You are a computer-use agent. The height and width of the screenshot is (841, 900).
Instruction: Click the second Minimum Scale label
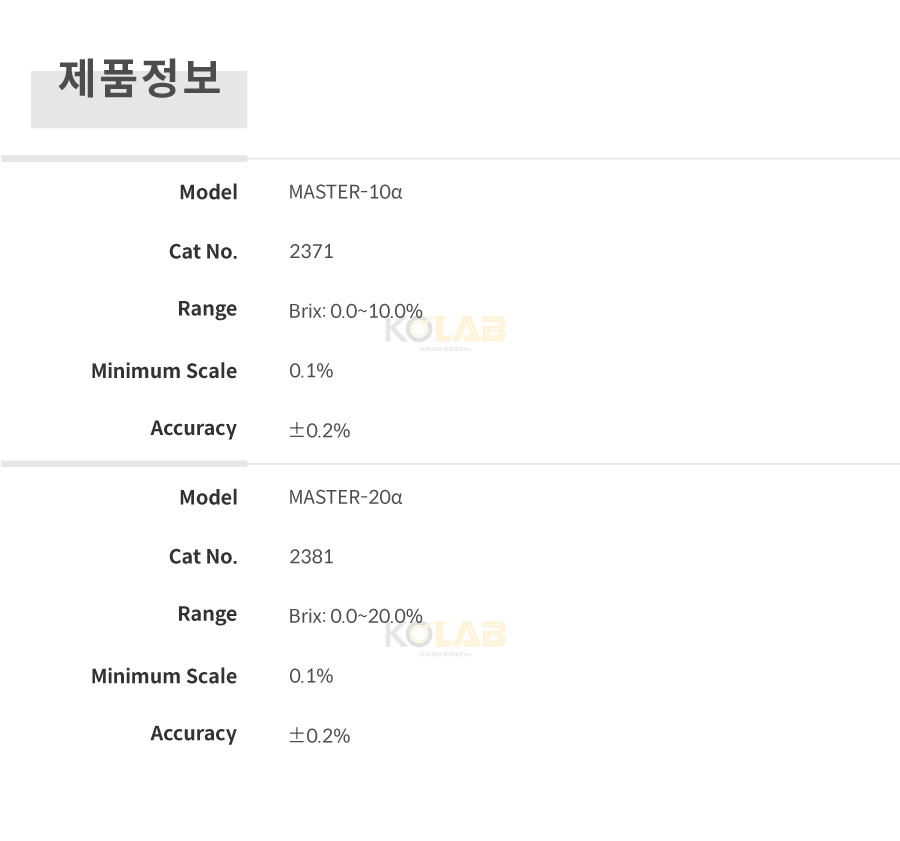(164, 676)
